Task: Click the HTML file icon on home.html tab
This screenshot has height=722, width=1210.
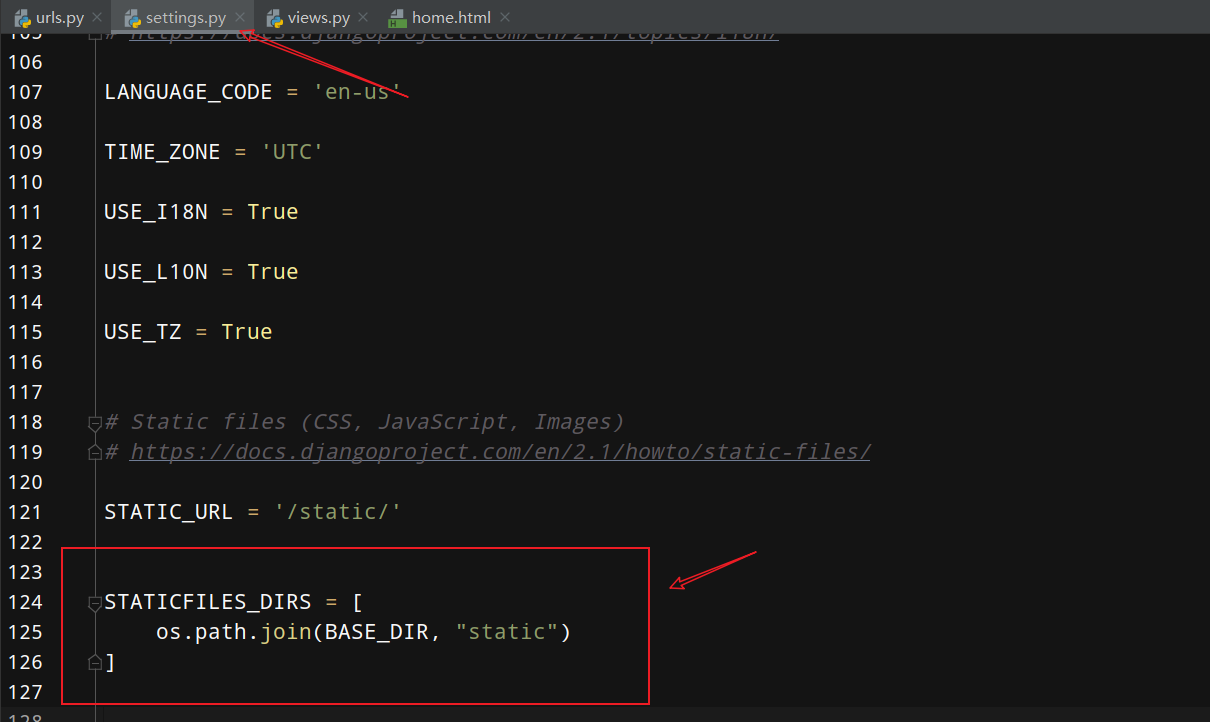Action: click(397, 17)
